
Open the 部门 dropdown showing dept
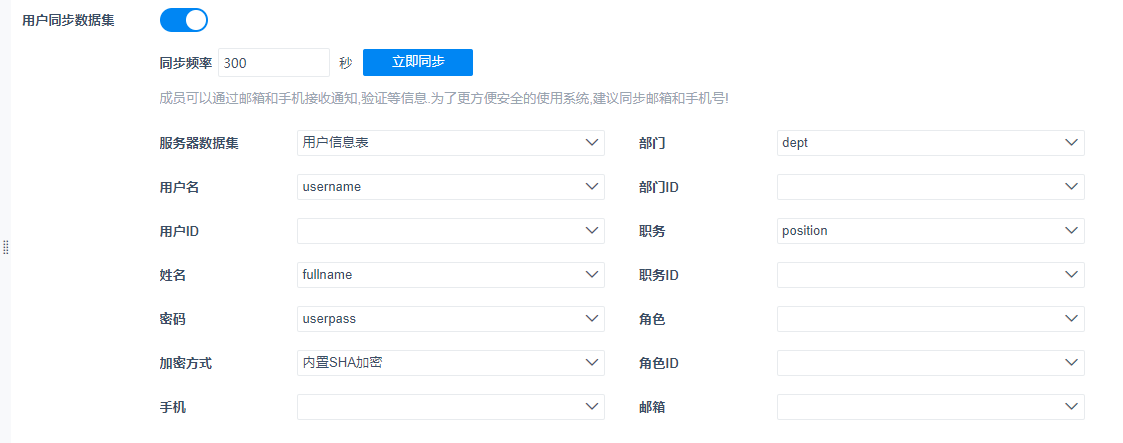930,143
